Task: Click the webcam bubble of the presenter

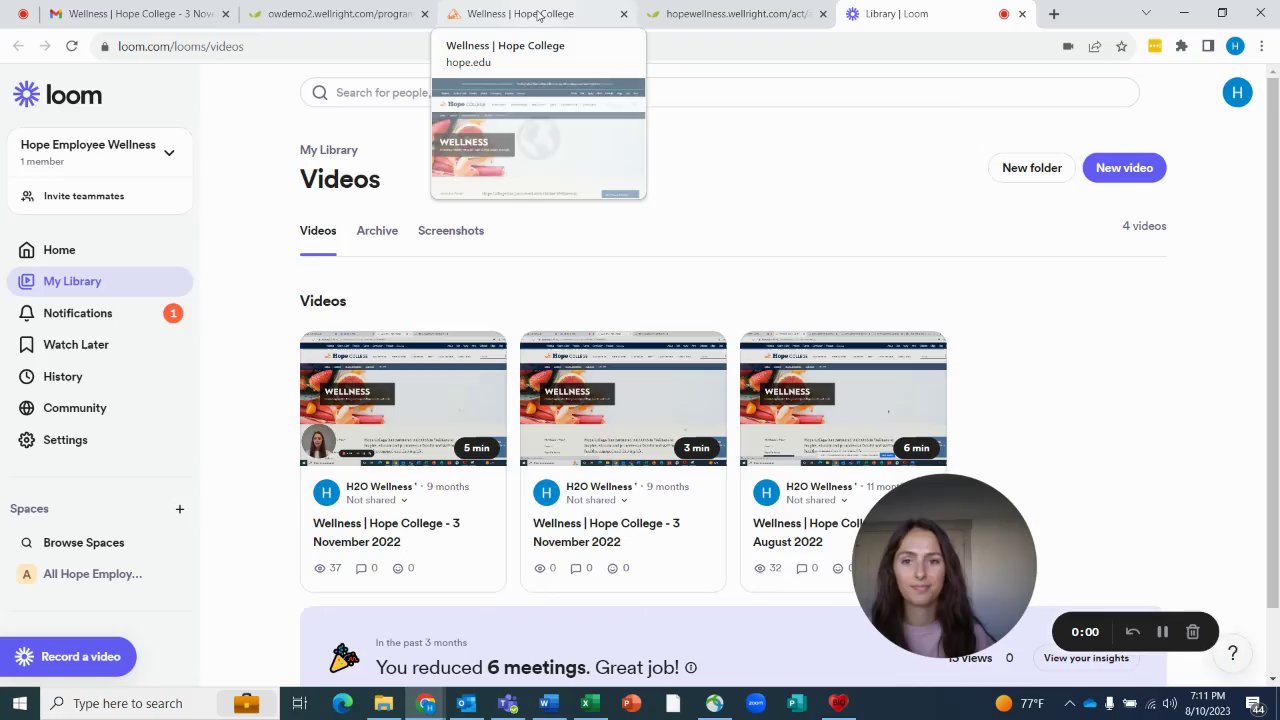Action: [944, 566]
